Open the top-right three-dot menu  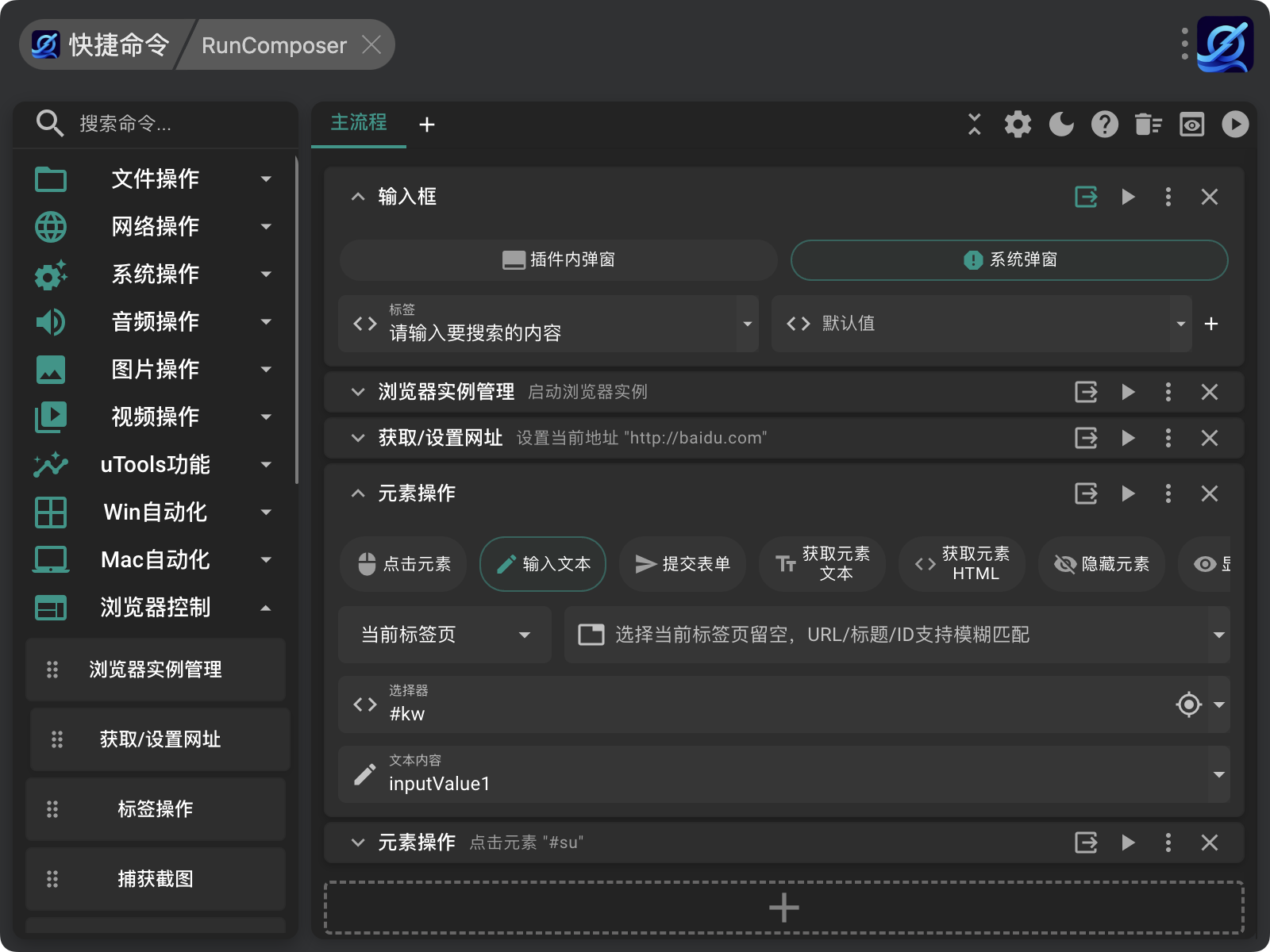pos(1184,44)
